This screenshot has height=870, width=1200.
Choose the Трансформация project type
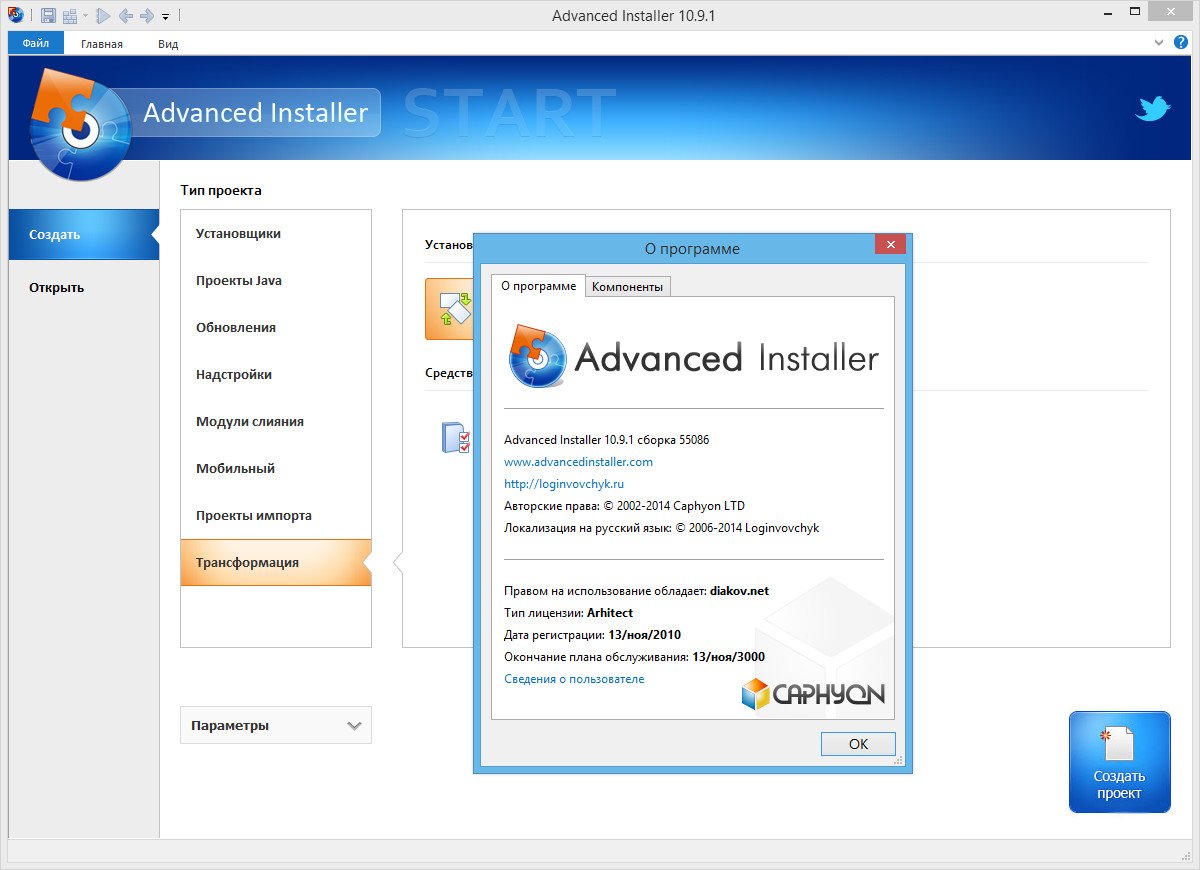[276, 563]
